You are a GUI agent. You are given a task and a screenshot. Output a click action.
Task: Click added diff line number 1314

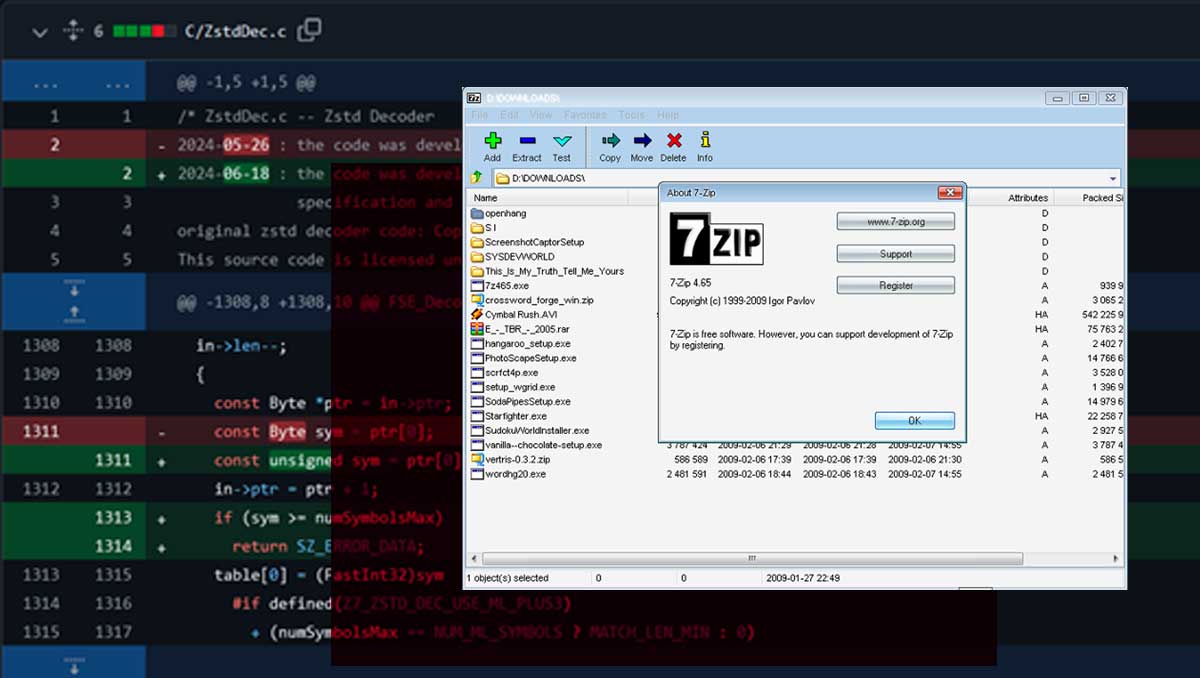[x=113, y=547]
